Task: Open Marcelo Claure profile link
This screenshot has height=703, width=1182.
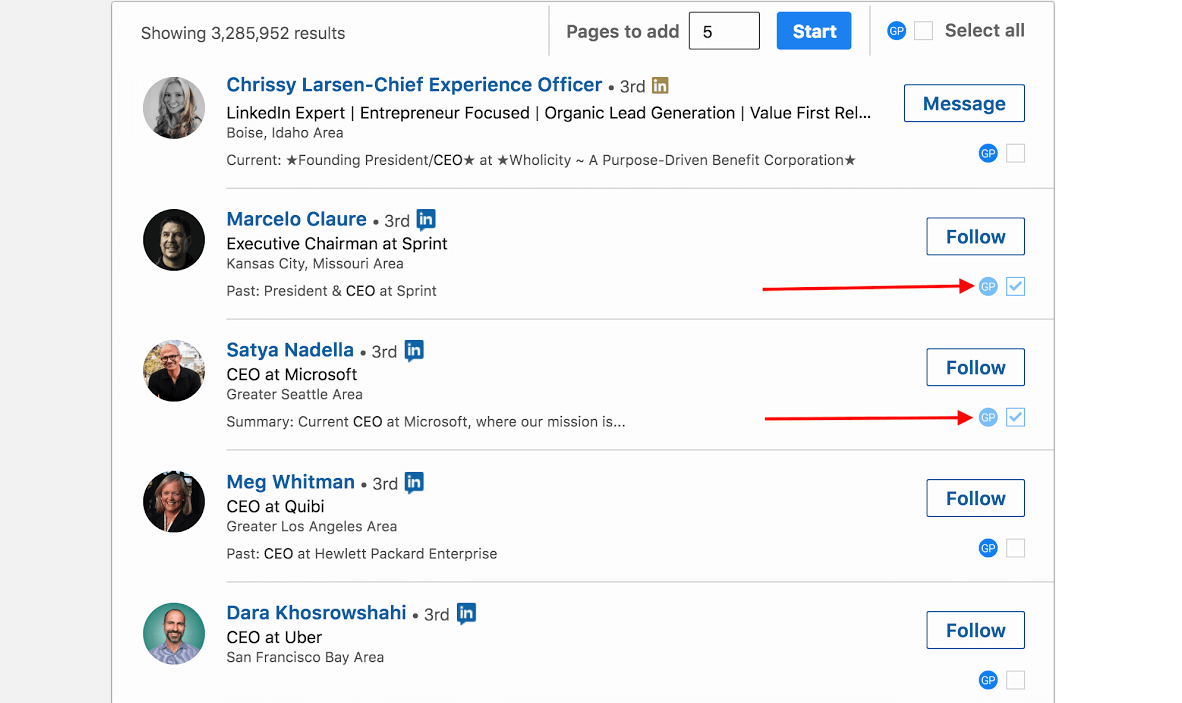Action: pyautogui.click(x=296, y=219)
